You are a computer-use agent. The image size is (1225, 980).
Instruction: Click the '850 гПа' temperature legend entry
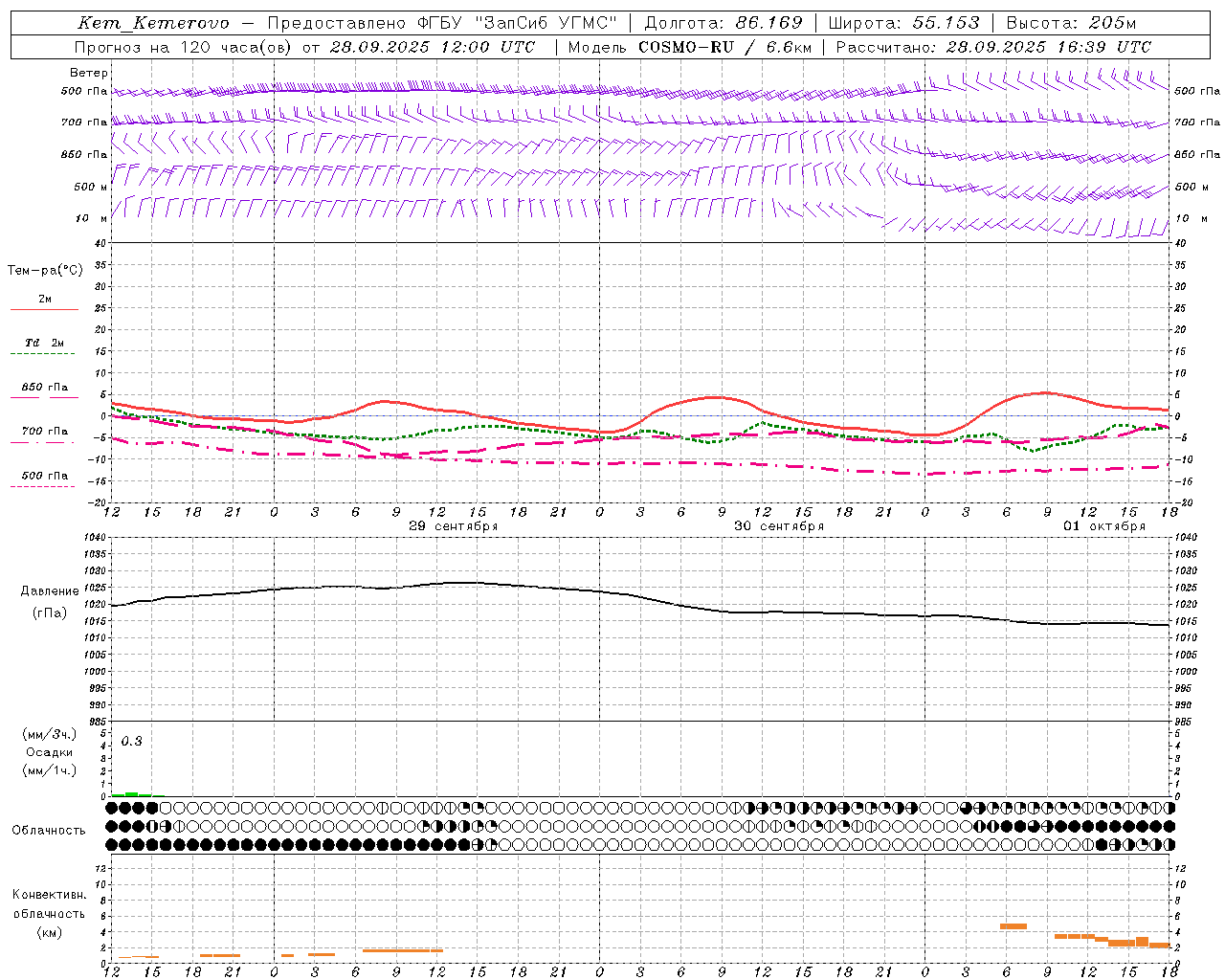tap(45, 388)
